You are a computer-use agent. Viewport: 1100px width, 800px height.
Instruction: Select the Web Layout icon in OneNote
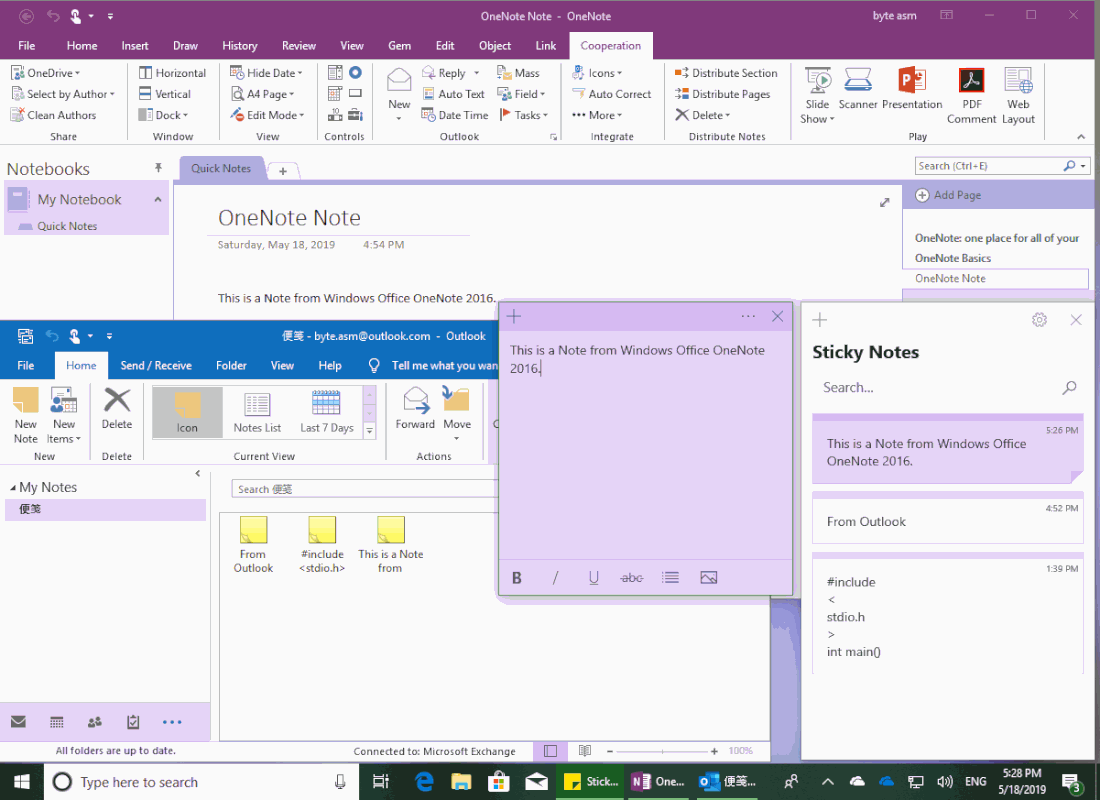coord(1018,93)
